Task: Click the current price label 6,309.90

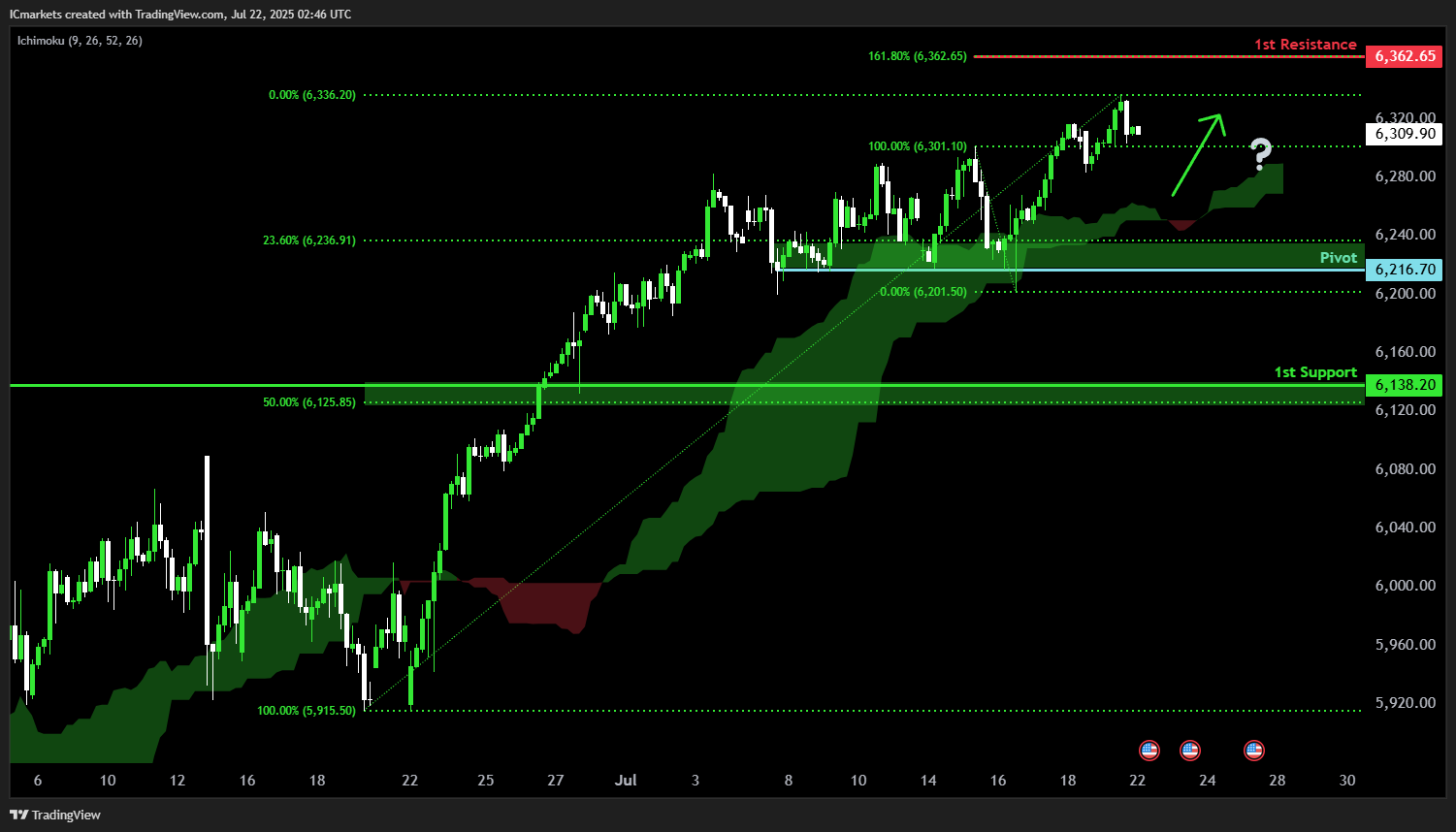Action: [1405, 134]
